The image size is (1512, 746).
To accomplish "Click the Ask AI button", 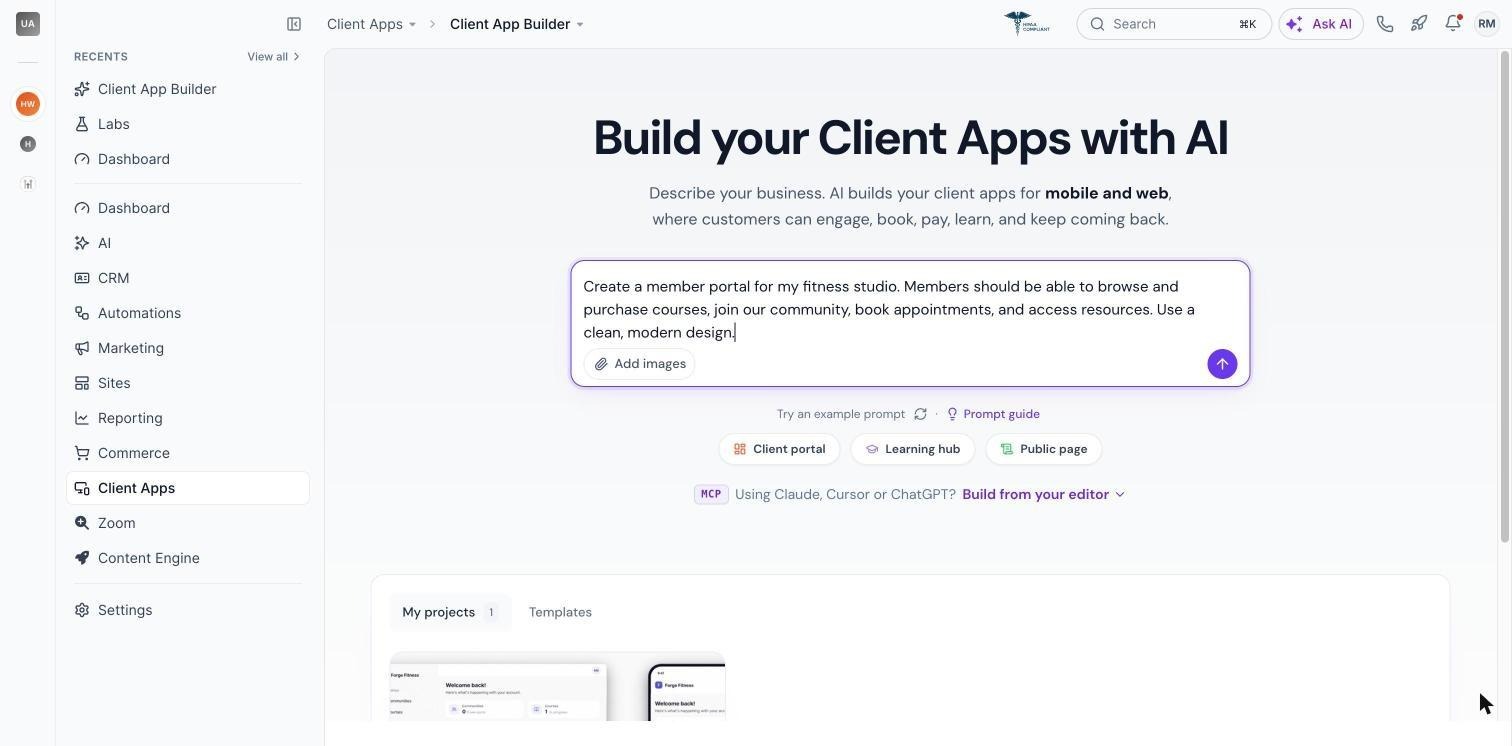I will [1321, 24].
